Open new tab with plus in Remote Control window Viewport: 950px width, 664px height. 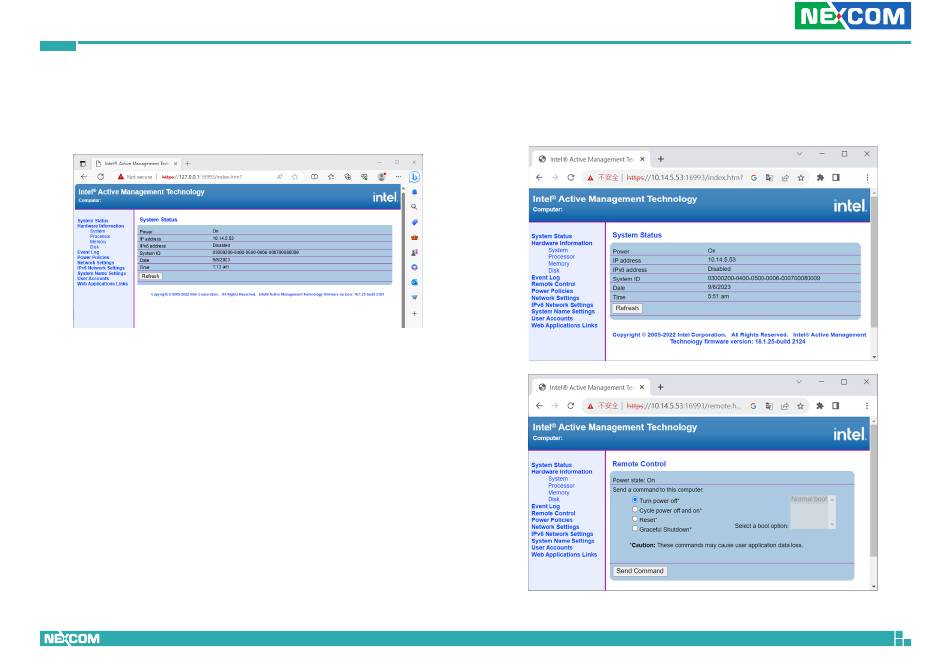(660, 386)
